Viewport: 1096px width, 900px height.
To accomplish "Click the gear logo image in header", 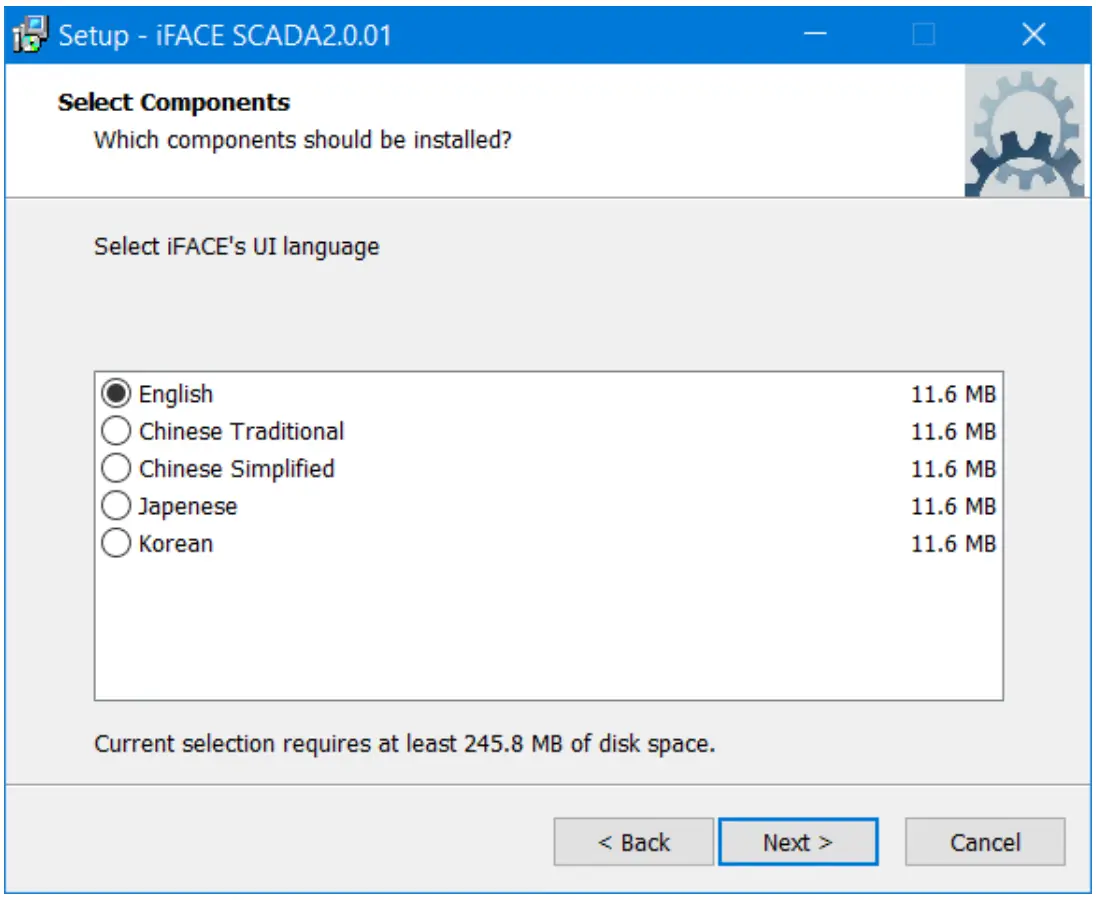I will (1024, 131).
